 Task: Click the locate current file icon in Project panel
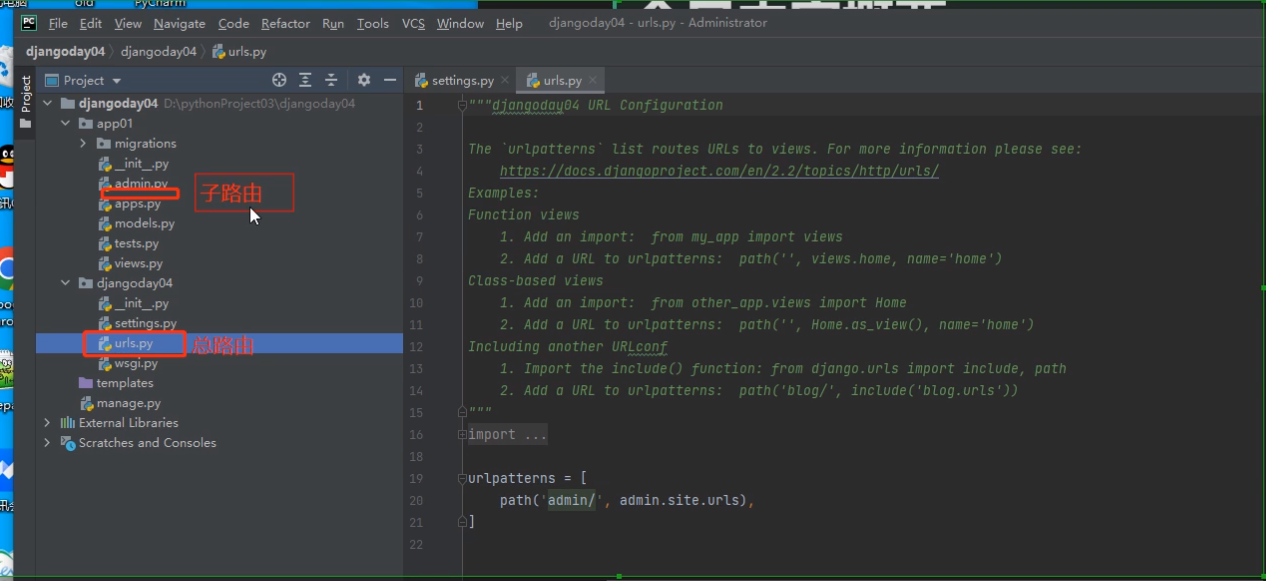pos(279,80)
